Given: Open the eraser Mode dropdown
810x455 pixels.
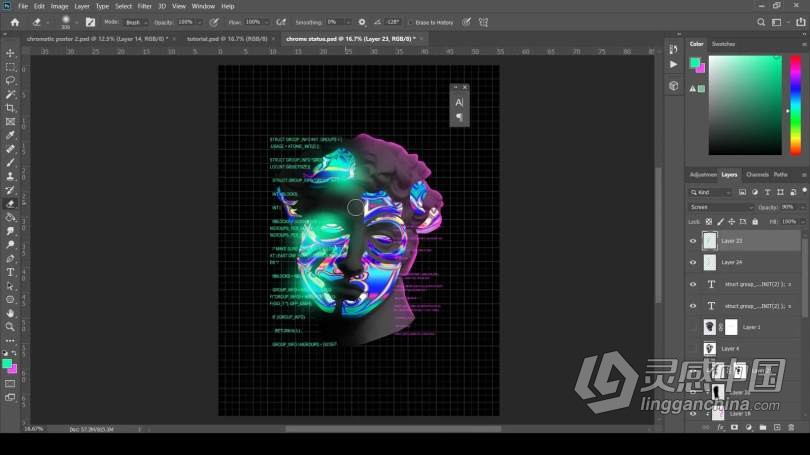Looking at the screenshot, I should pos(133,21).
